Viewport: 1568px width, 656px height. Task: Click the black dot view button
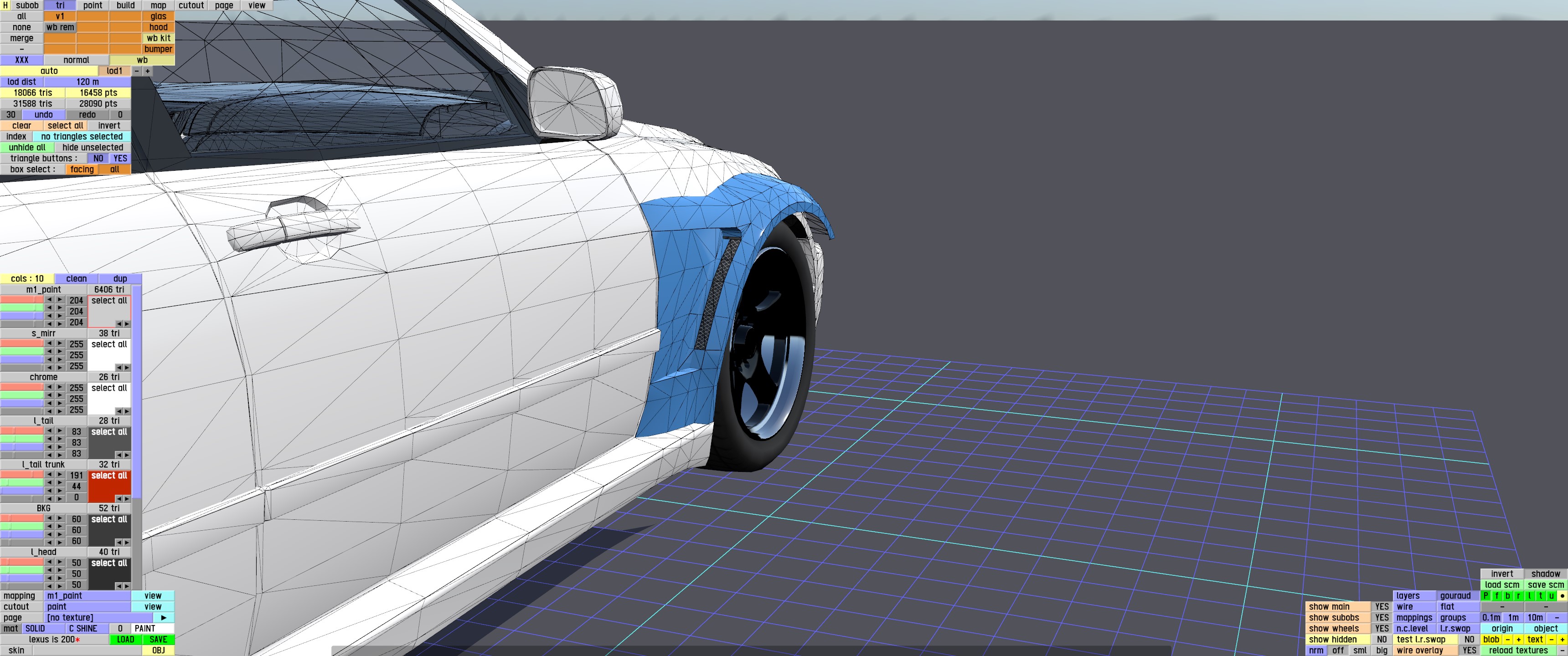point(1562,596)
